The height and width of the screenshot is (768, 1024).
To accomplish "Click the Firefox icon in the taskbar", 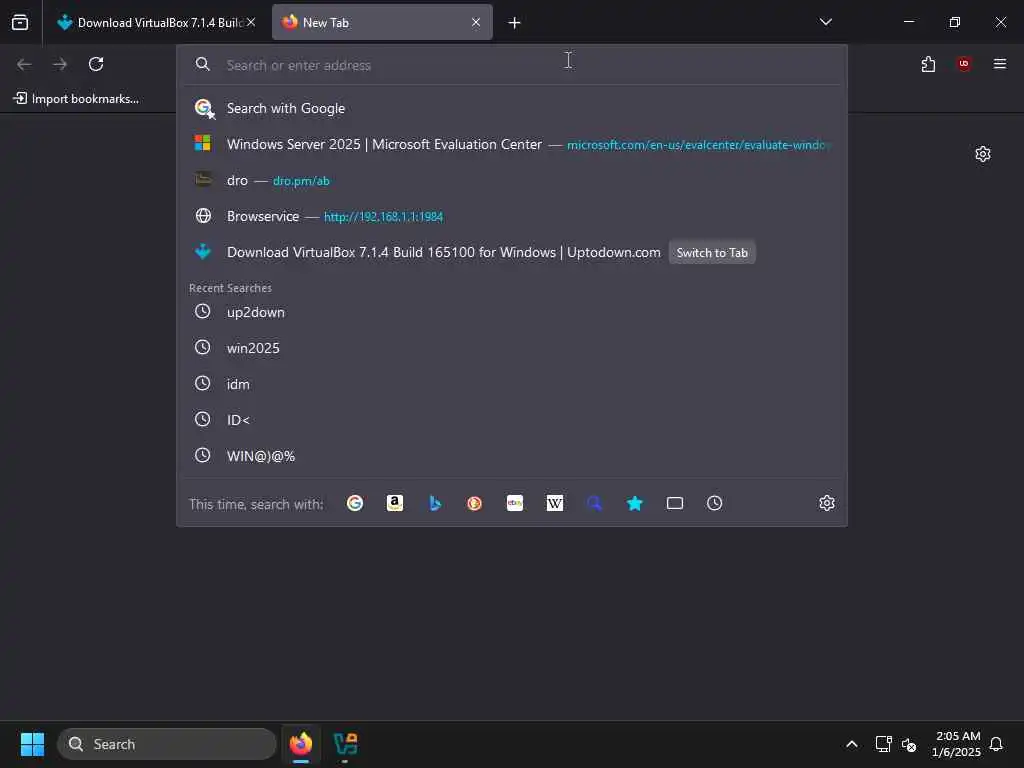I will [x=301, y=744].
